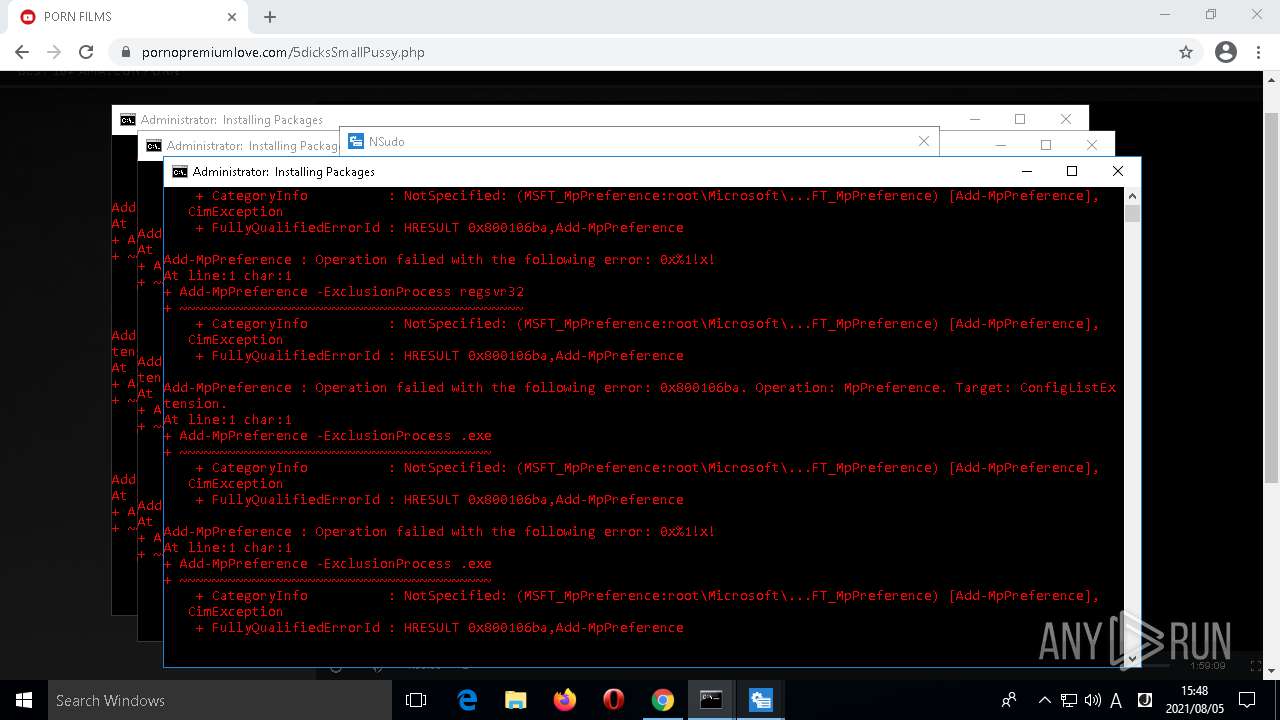
Task: Open the taskbar clock and date
Action: pyautogui.click(x=1194, y=700)
